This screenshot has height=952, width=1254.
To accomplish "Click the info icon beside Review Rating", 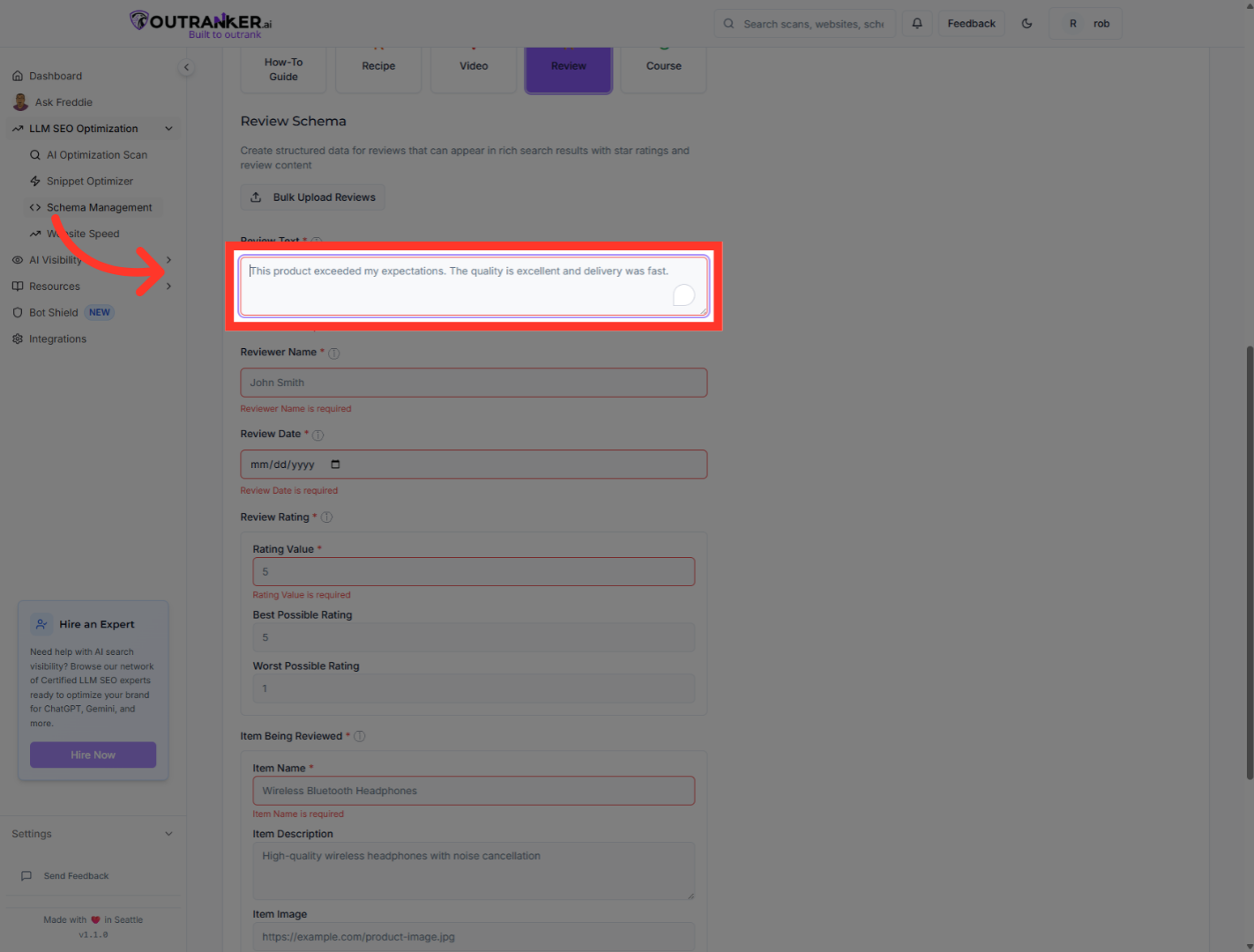I will pos(327,517).
